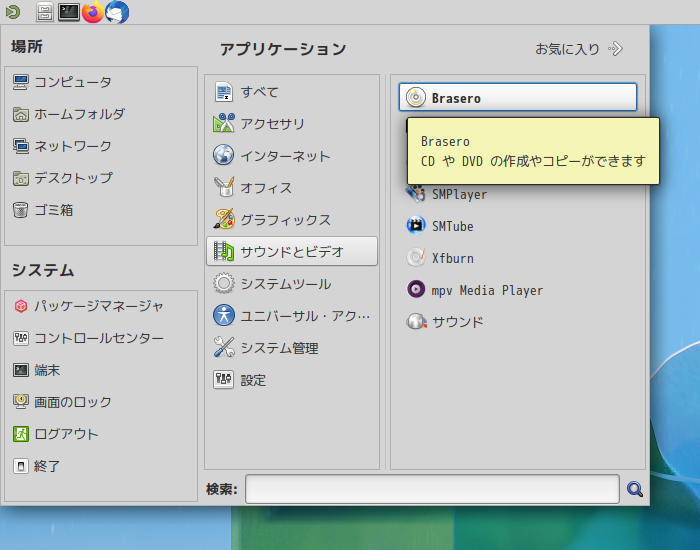Click the 終了 shutdown icon
Image resolution: width=700 pixels, height=550 pixels.
(21, 466)
